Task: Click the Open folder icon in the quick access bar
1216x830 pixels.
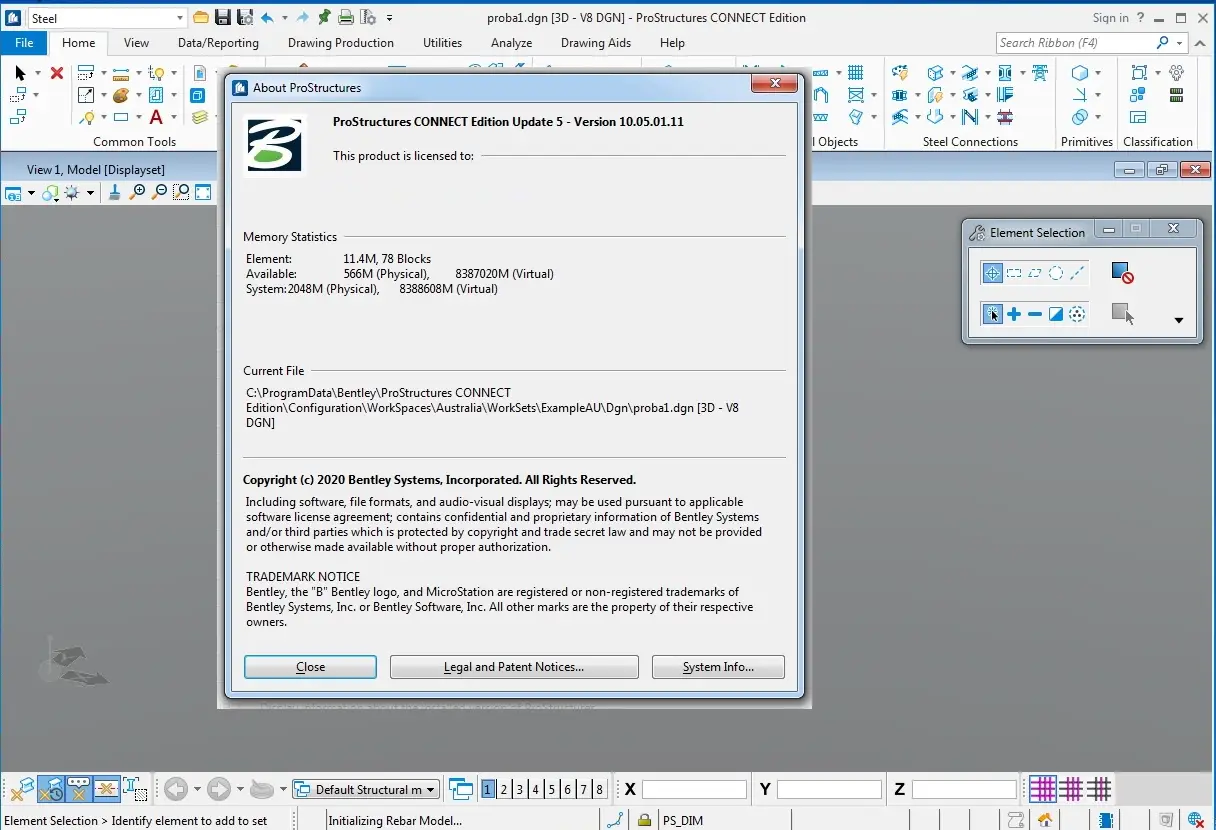Action: [201, 17]
